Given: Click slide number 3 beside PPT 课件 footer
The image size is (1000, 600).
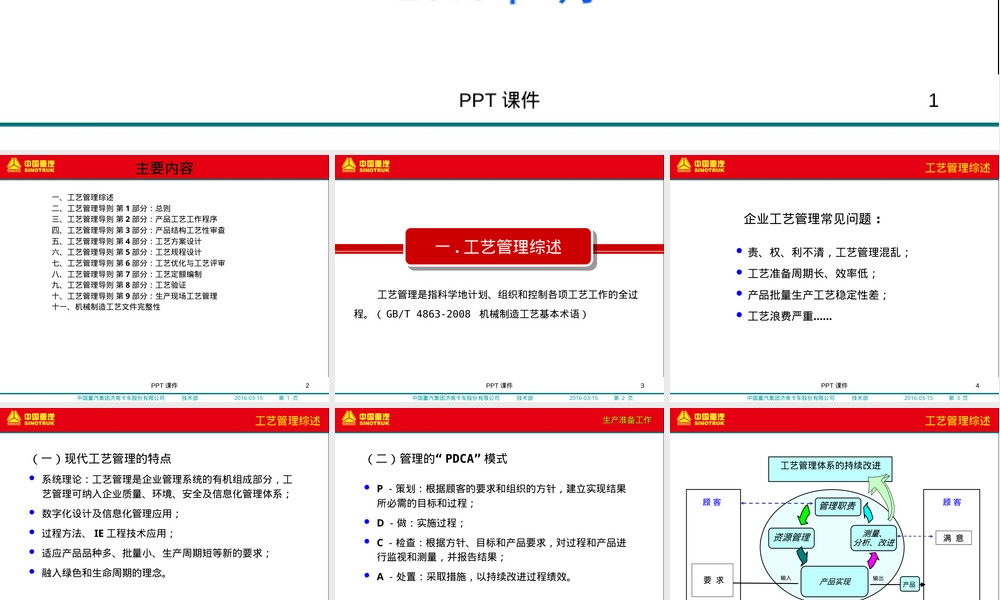Looking at the screenshot, I should [642, 386].
